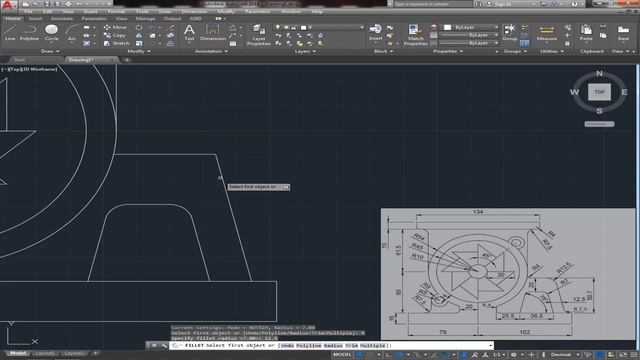The image size is (640, 360).
Task: Expand the Annotation panel
Action: 211,51
